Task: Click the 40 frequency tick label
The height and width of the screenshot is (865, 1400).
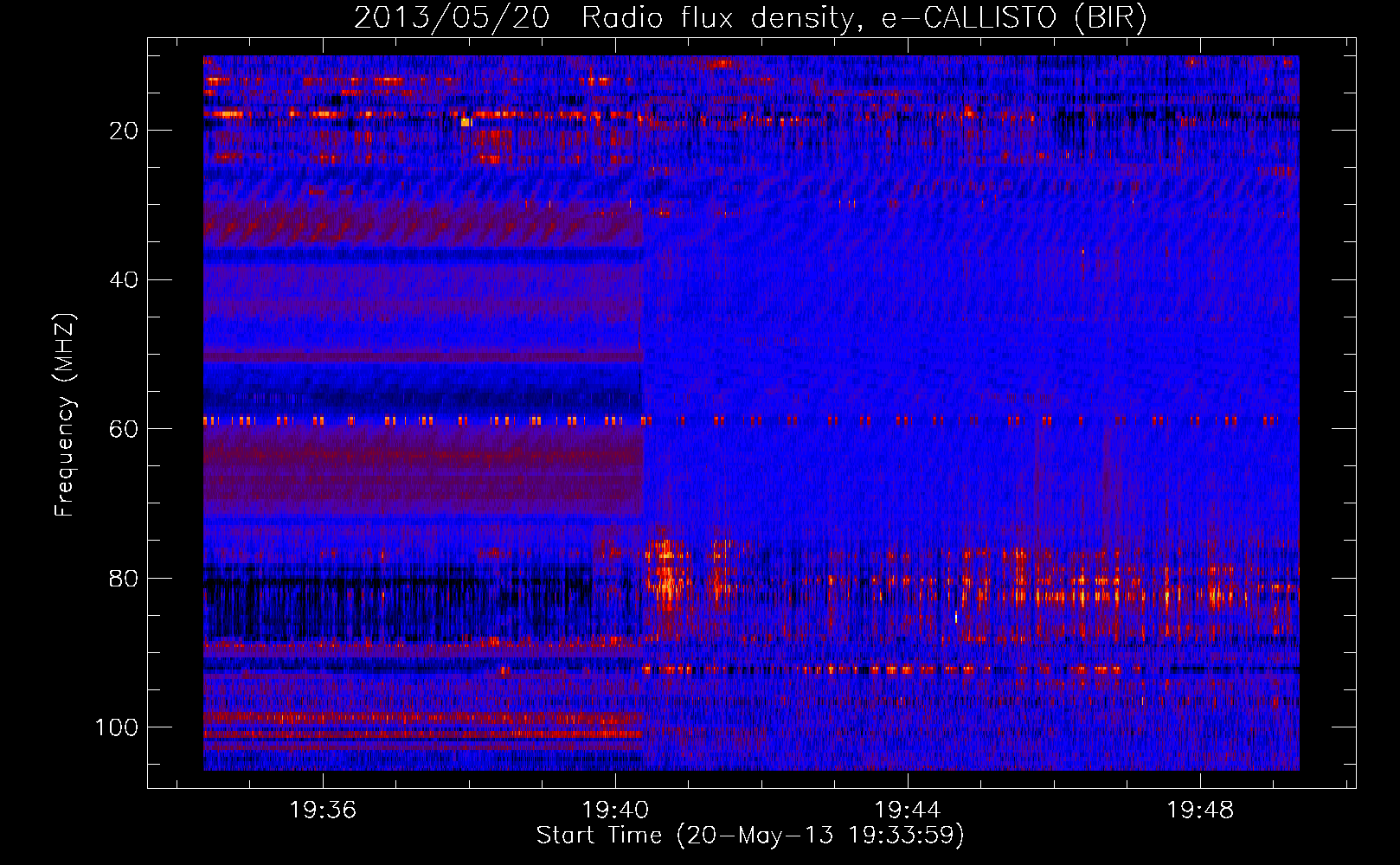Action: click(x=124, y=279)
